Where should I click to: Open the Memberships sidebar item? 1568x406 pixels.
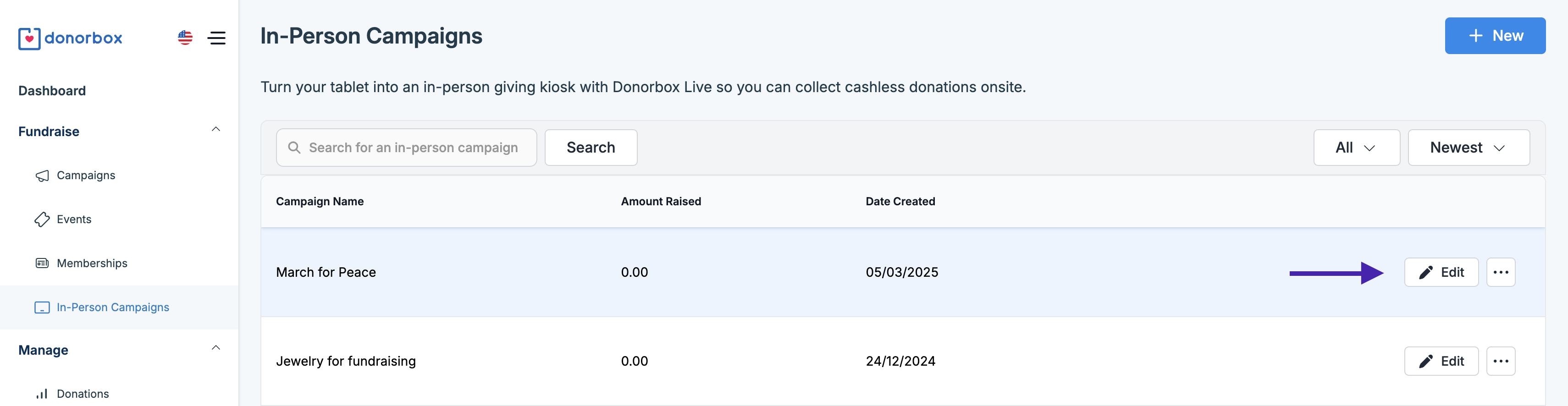[x=92, y=263]
